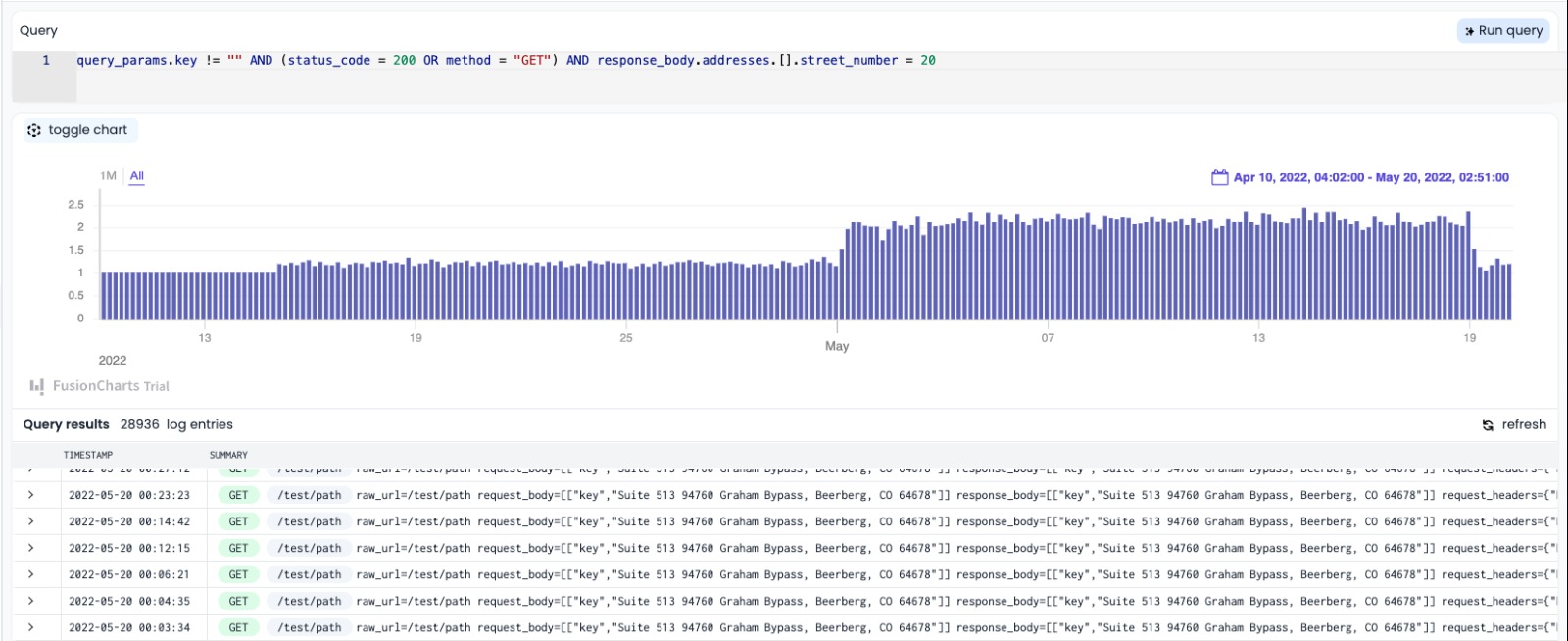Click GET badge on 00:23:23 log row
The height and width of the screenshot is (641, 1568).
pyautogui.click(x=238, y=496)
